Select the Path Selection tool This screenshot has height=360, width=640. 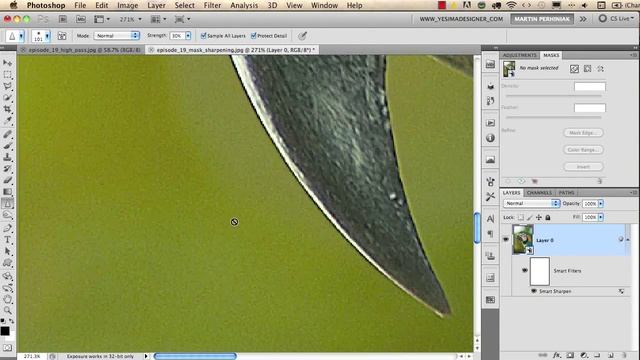point(7,251)
